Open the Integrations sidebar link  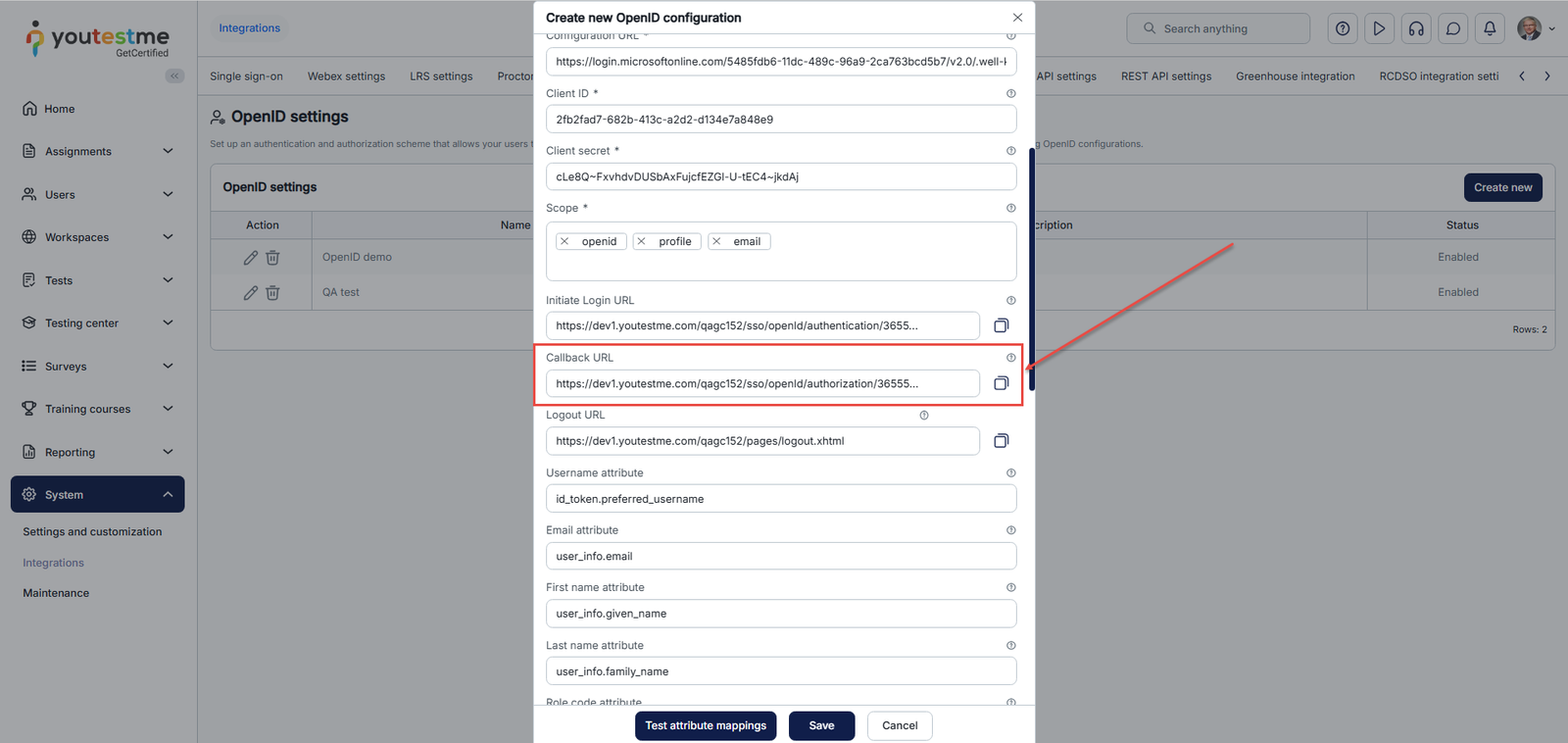point(53,563)
